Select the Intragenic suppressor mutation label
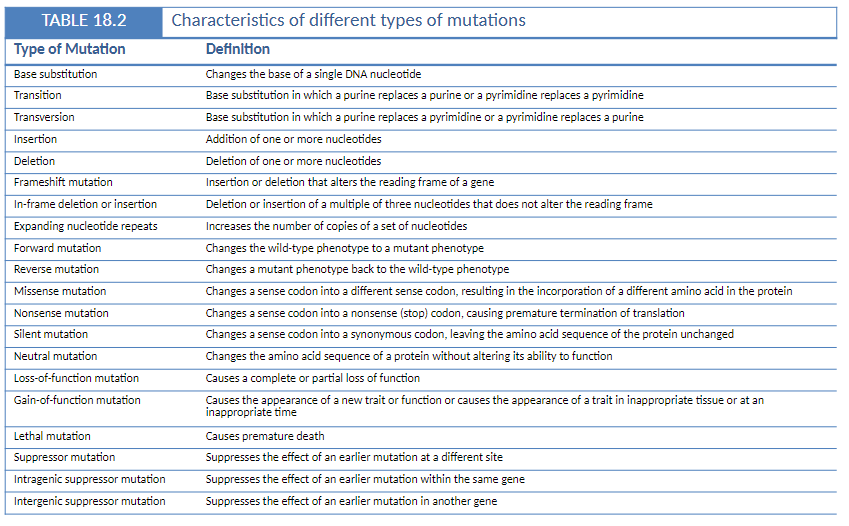This screenshot has width=849, height=526. [90, 479]
